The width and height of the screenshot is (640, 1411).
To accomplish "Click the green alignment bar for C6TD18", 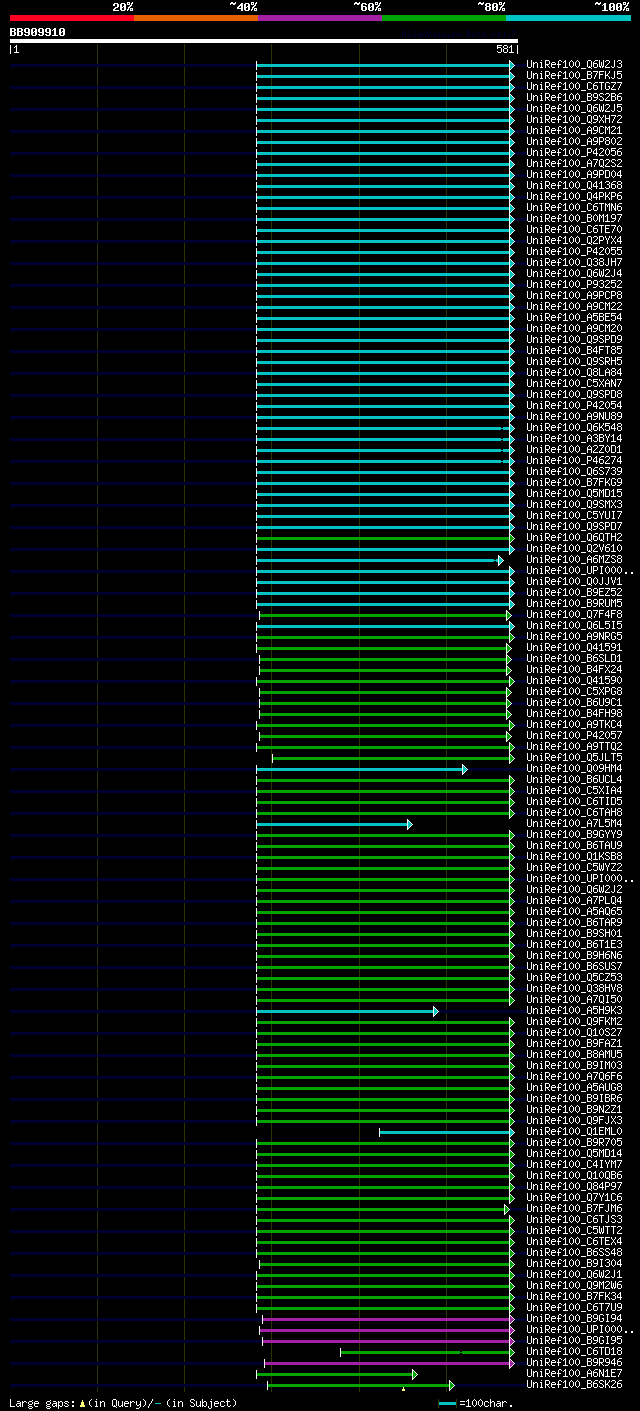I will [x=427, y=1352].
